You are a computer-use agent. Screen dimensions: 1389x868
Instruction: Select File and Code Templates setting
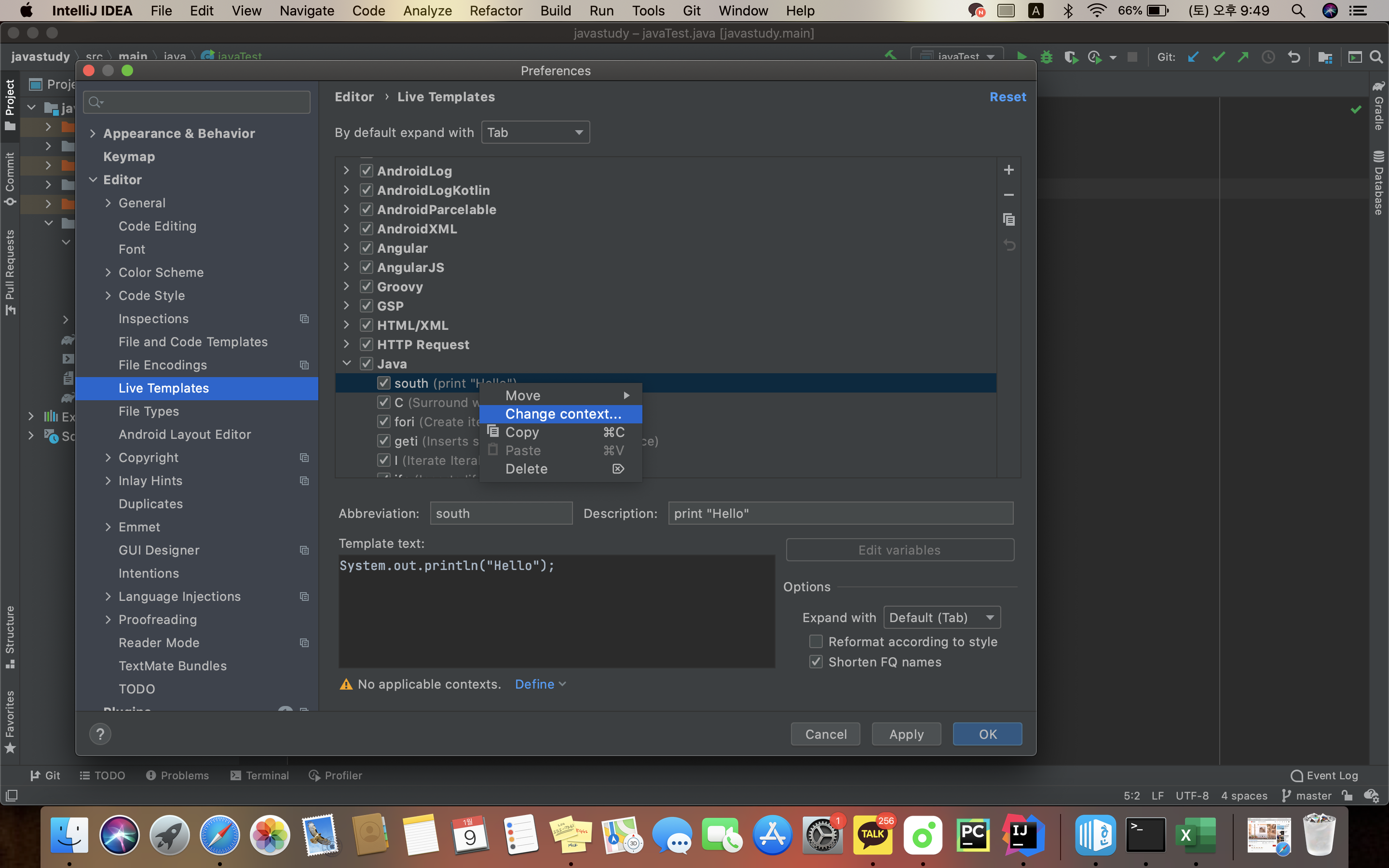193,341
